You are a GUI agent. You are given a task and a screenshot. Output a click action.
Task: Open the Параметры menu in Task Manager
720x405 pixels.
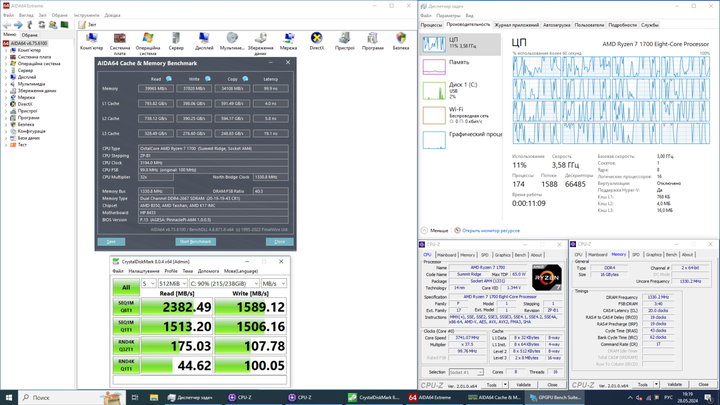click(448, 16)
